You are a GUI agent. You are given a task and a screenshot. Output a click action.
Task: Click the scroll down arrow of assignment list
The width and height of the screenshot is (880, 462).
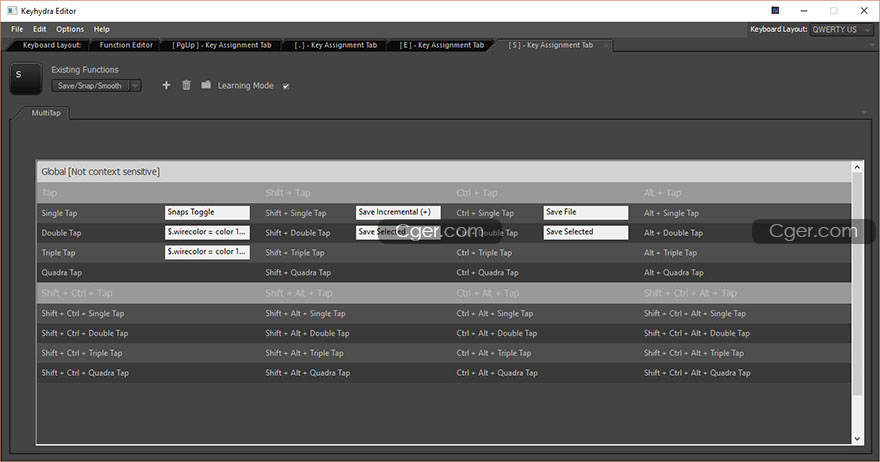(856, 438)
